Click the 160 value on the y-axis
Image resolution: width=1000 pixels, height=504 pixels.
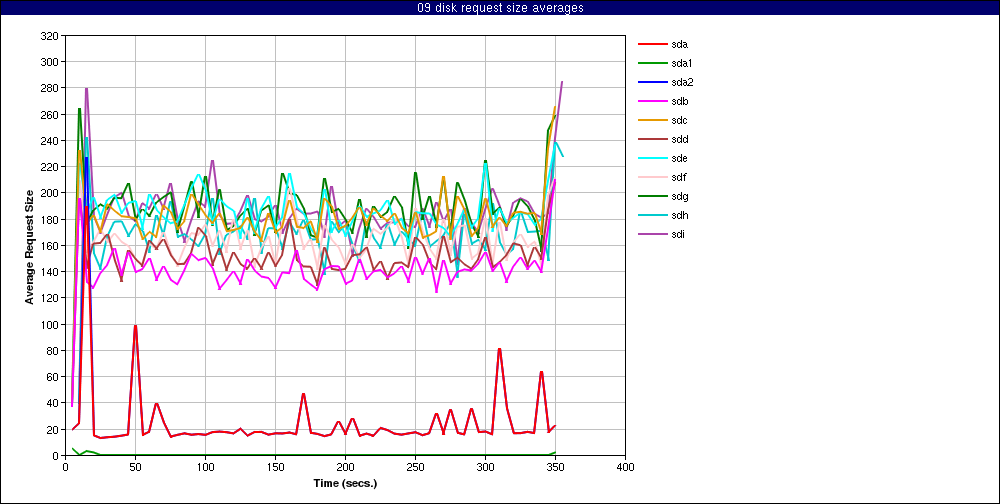coord(49,246)
